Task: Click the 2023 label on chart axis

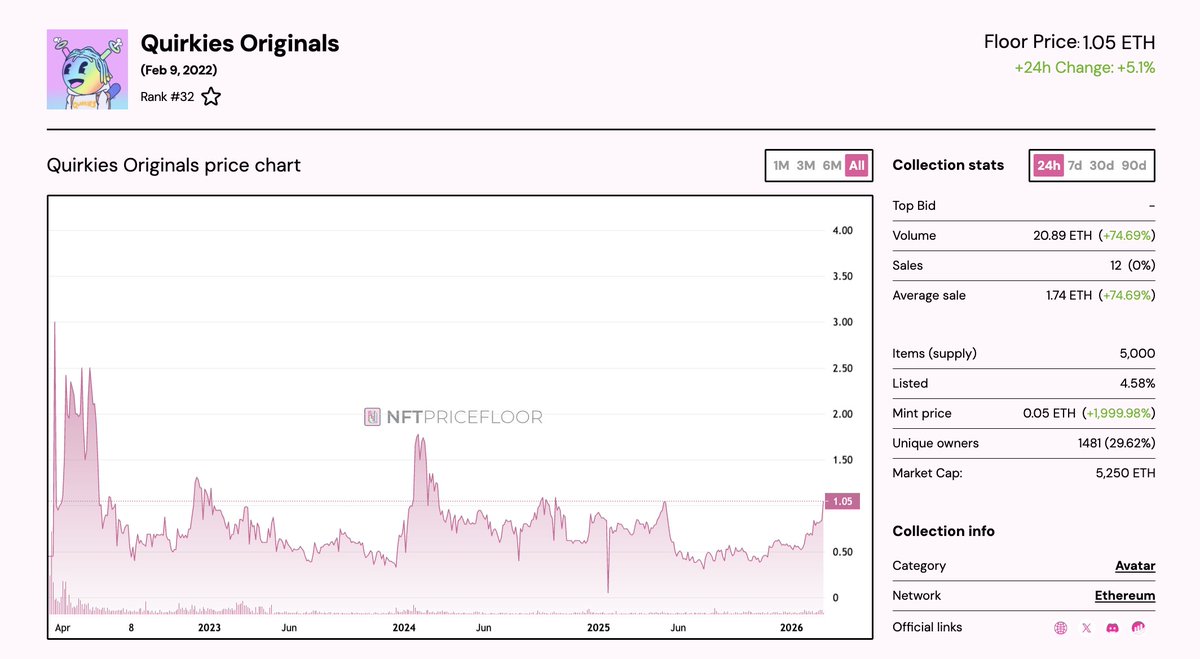Action: coord(209,628)
